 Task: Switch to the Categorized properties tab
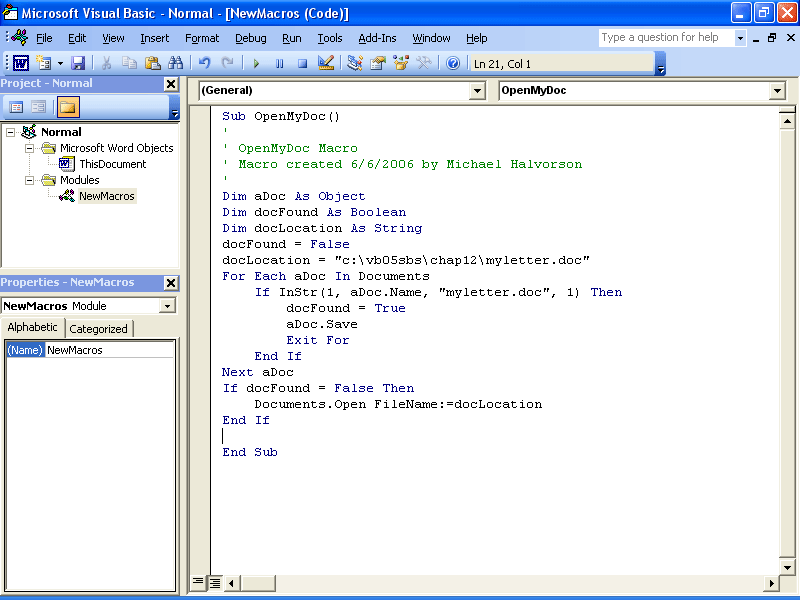tap(98, 328)
